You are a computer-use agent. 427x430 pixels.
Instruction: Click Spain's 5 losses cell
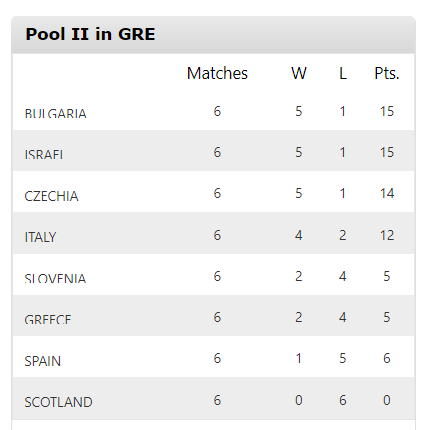coord(343,358)
